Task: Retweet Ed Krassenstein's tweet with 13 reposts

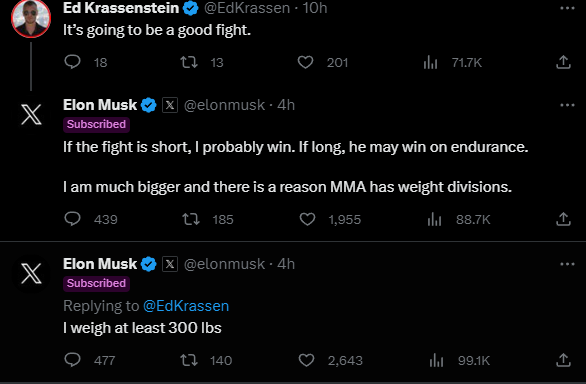Action: (189, 62)
